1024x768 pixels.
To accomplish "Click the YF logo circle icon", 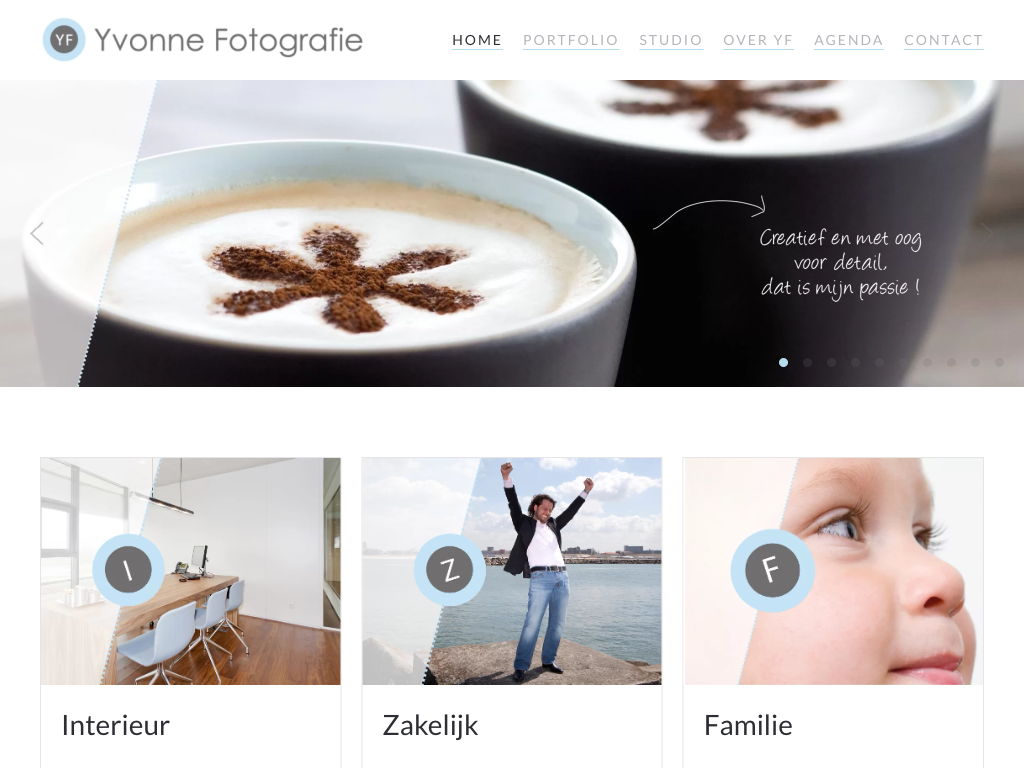I will click(64, 40).
